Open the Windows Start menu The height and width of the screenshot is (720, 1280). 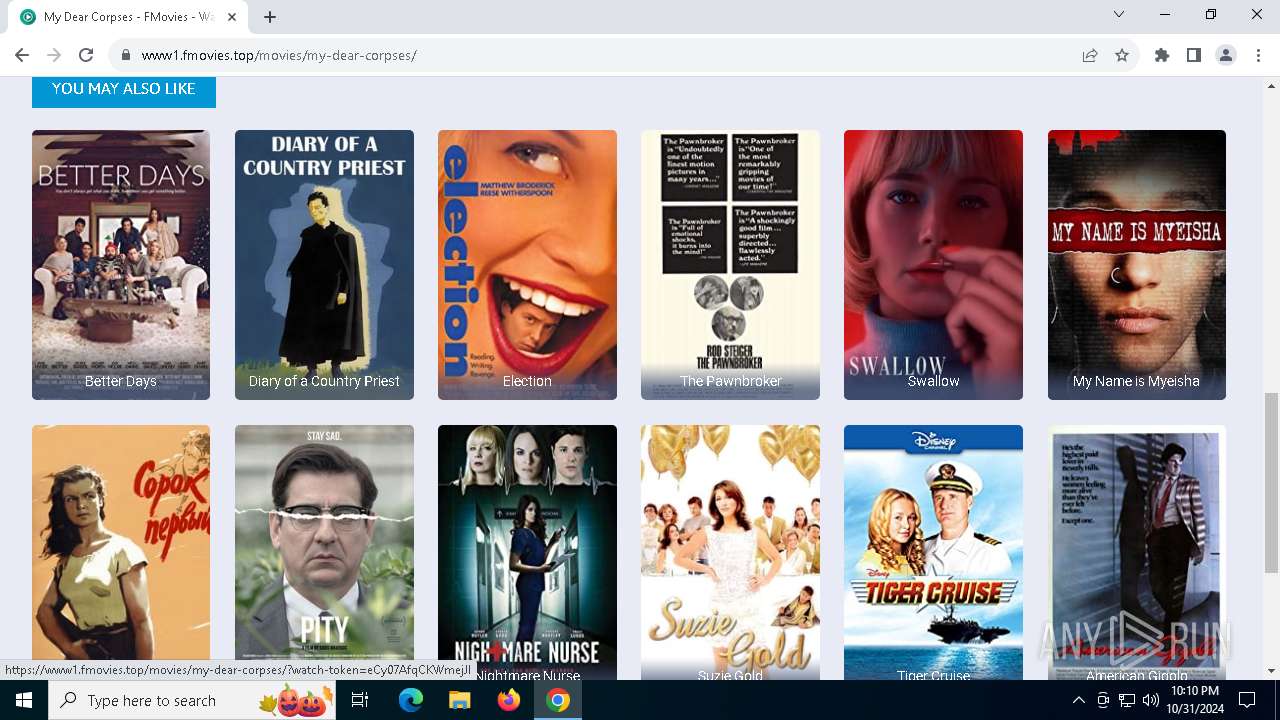(x=24, y=700)
